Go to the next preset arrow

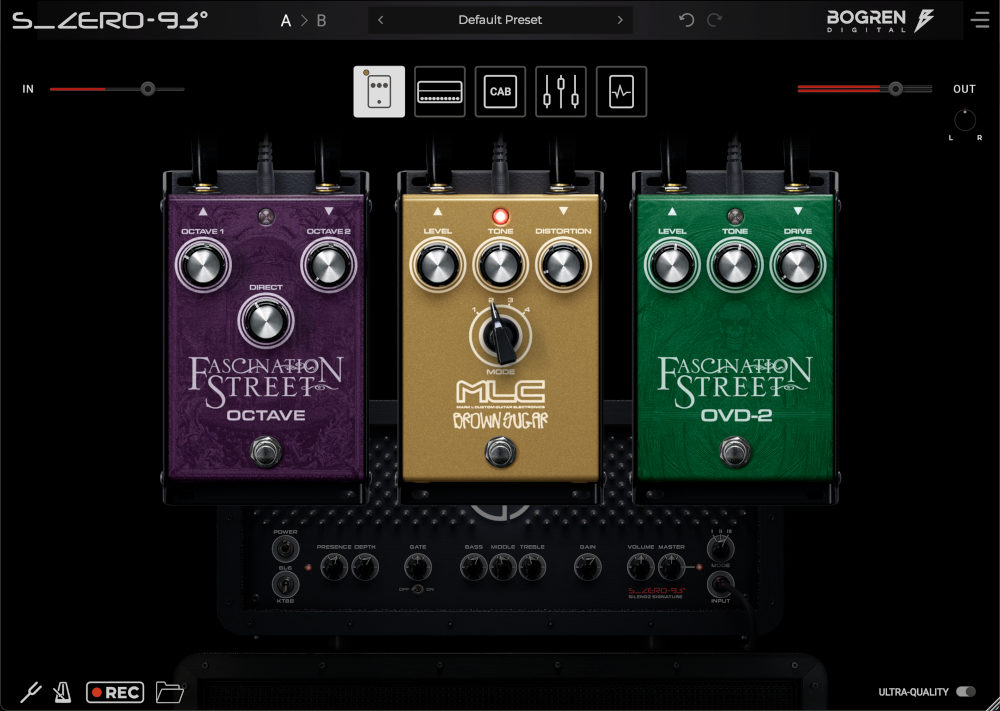point(620,20)
